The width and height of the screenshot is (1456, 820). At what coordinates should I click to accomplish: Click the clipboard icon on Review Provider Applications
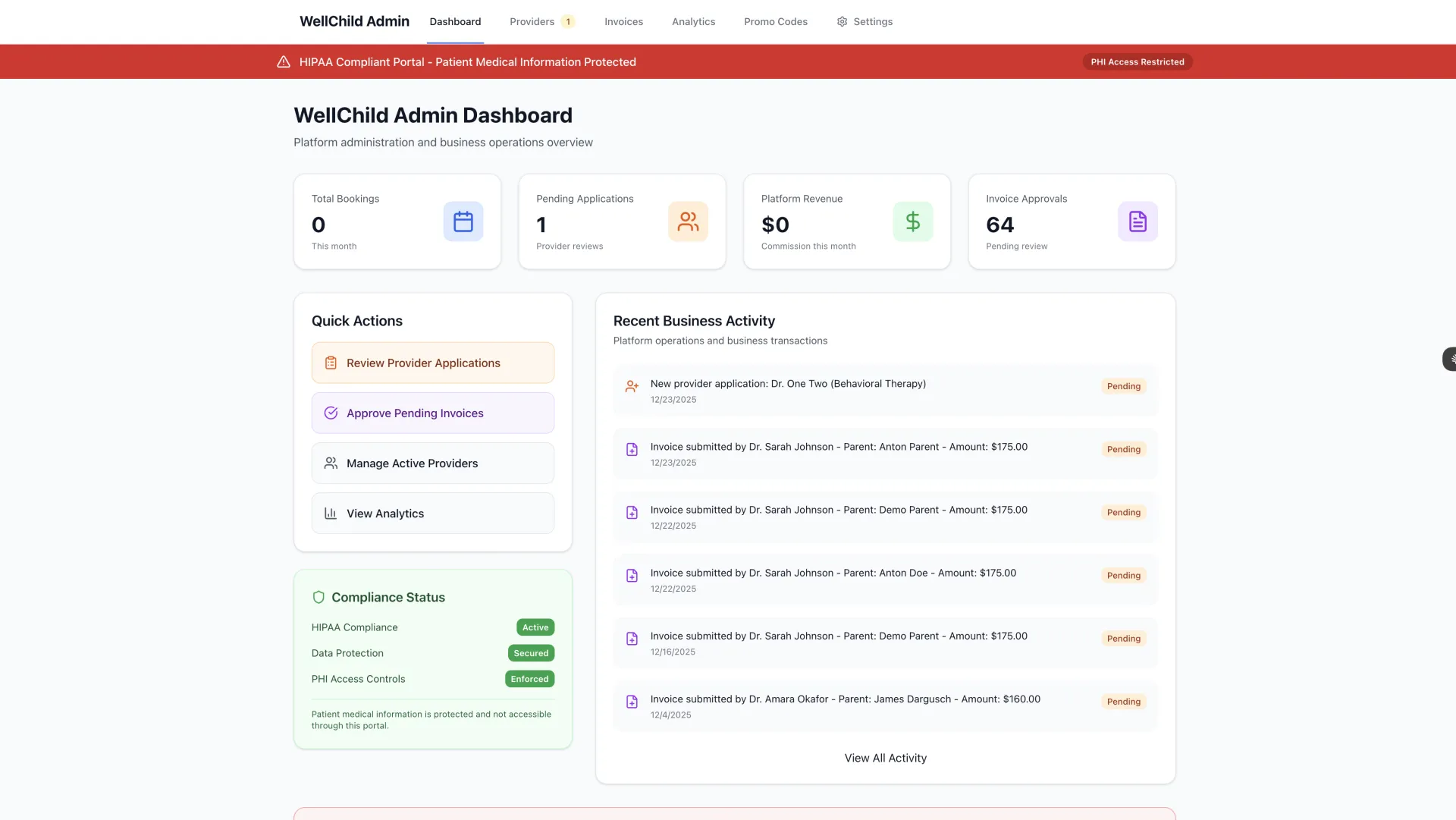[x=331, y=363]
